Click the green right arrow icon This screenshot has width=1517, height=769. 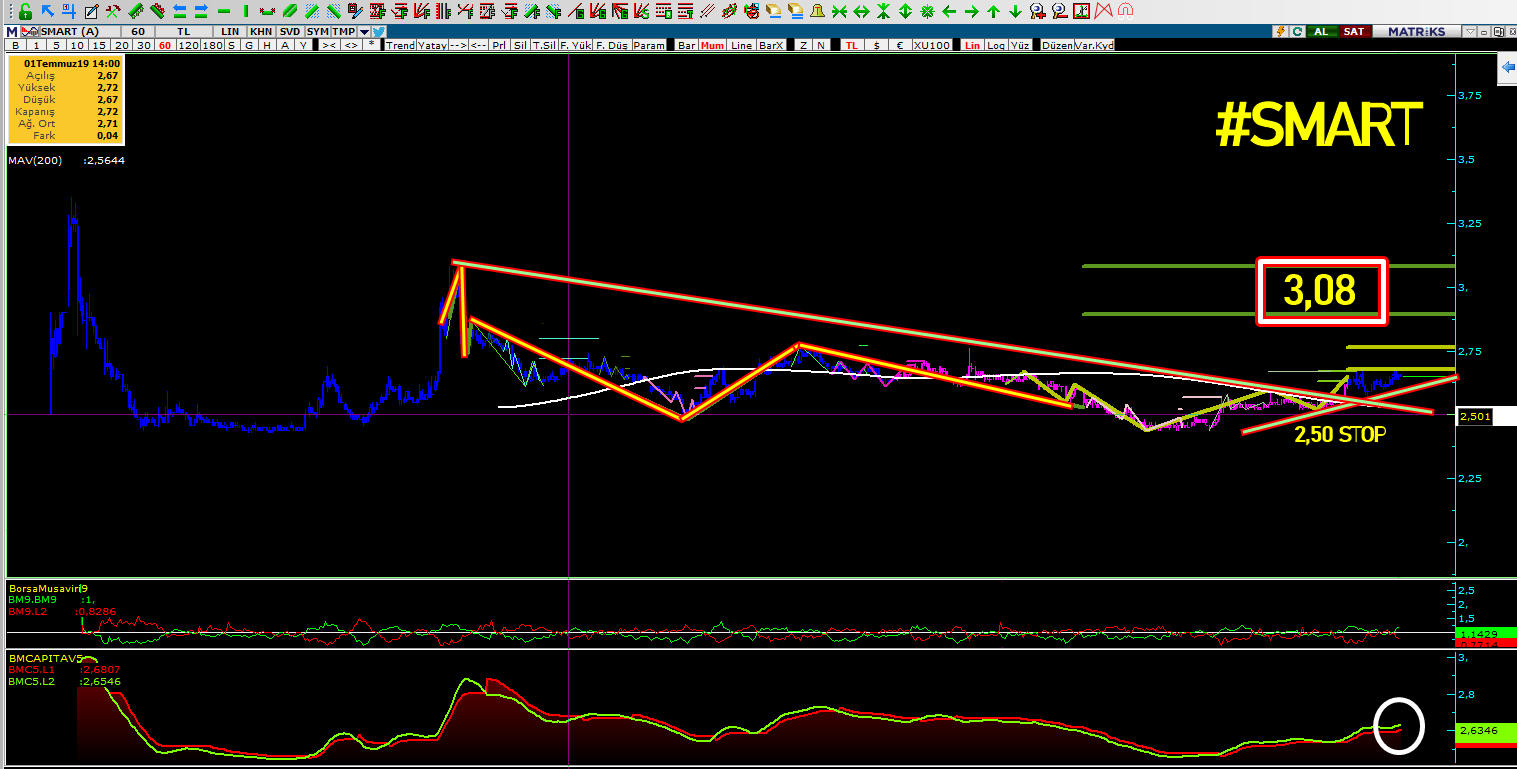tap(971, 11)
